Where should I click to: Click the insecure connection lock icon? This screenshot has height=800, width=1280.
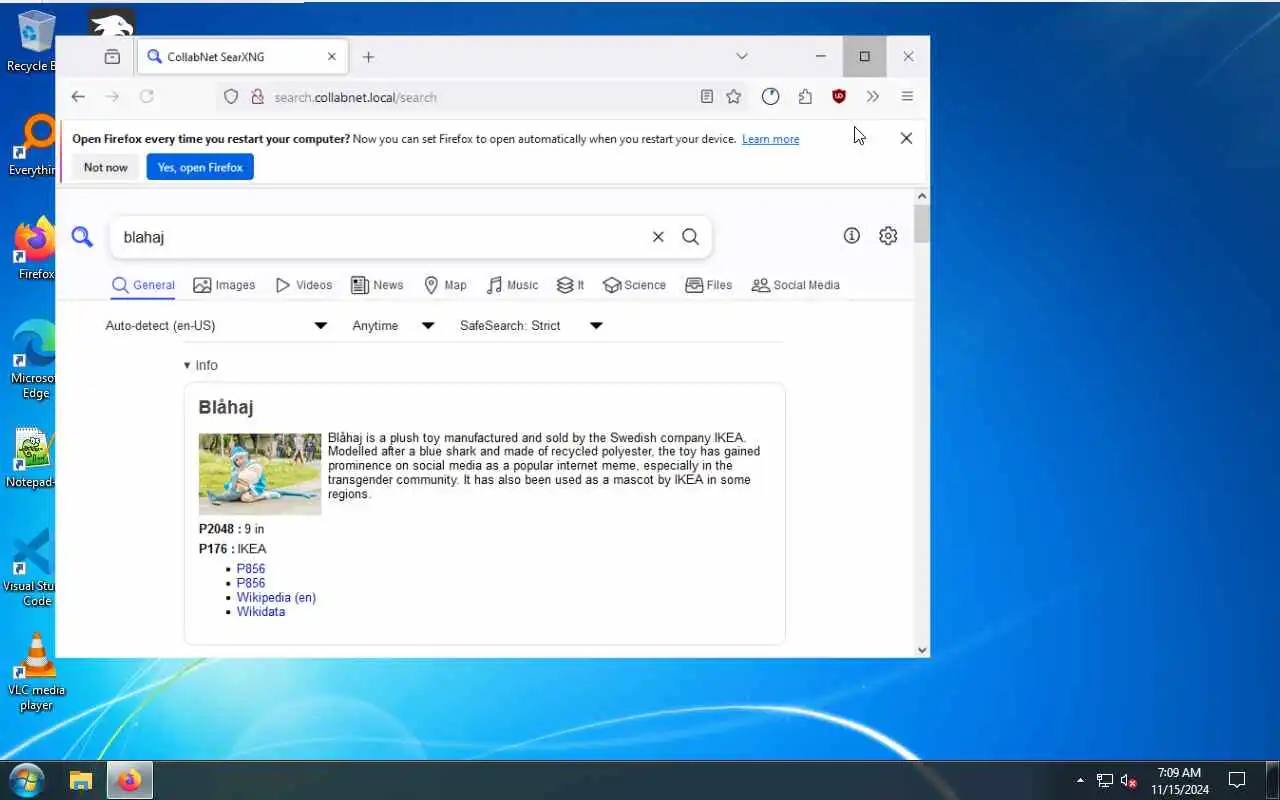[257, 97]
